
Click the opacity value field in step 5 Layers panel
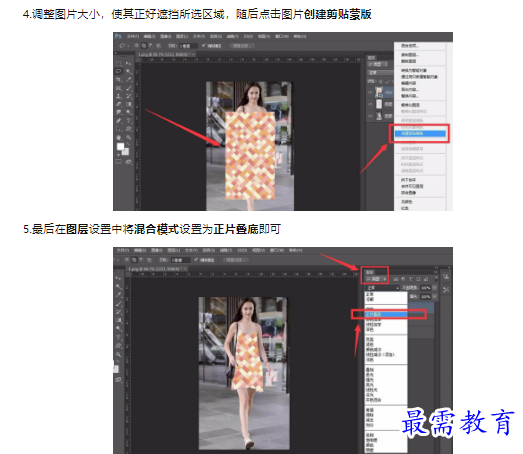(426, 288)
